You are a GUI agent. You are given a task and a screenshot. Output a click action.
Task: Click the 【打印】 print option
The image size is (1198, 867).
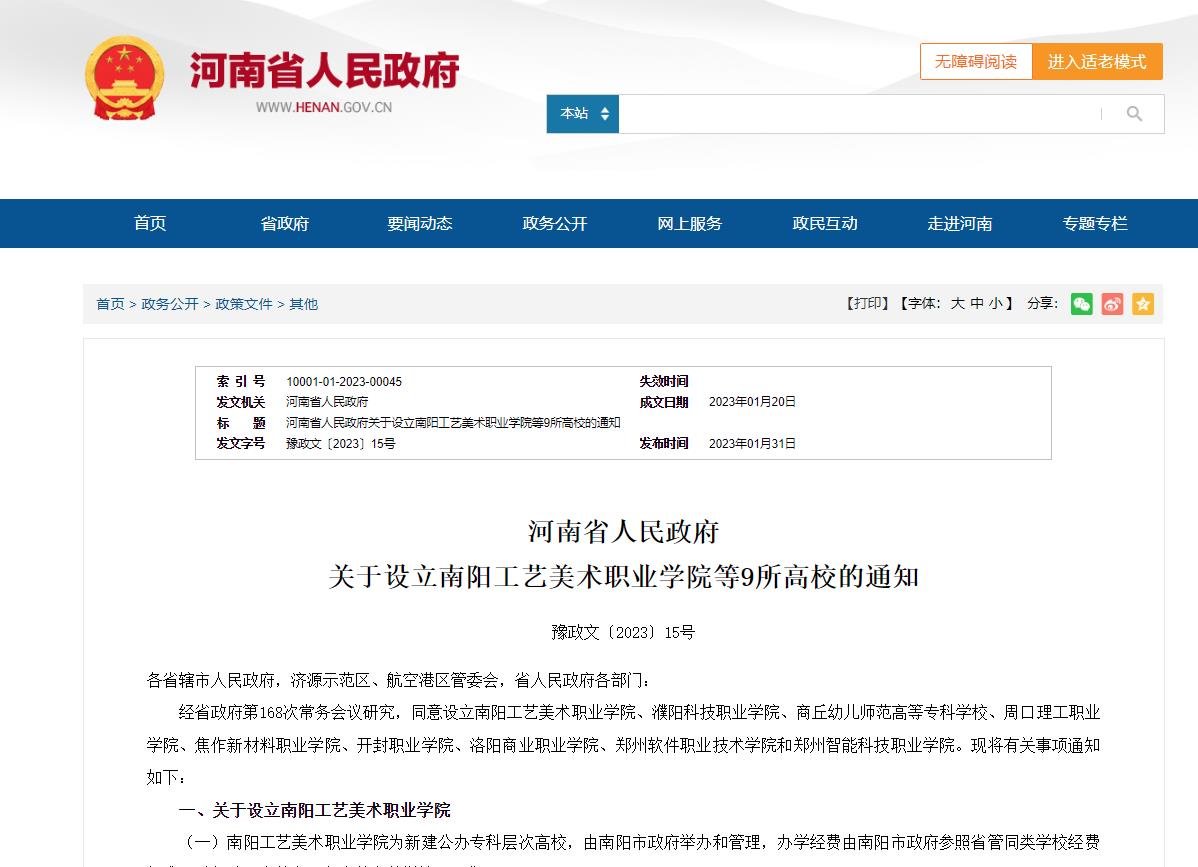pyautogui.click(x=866, y=303)
